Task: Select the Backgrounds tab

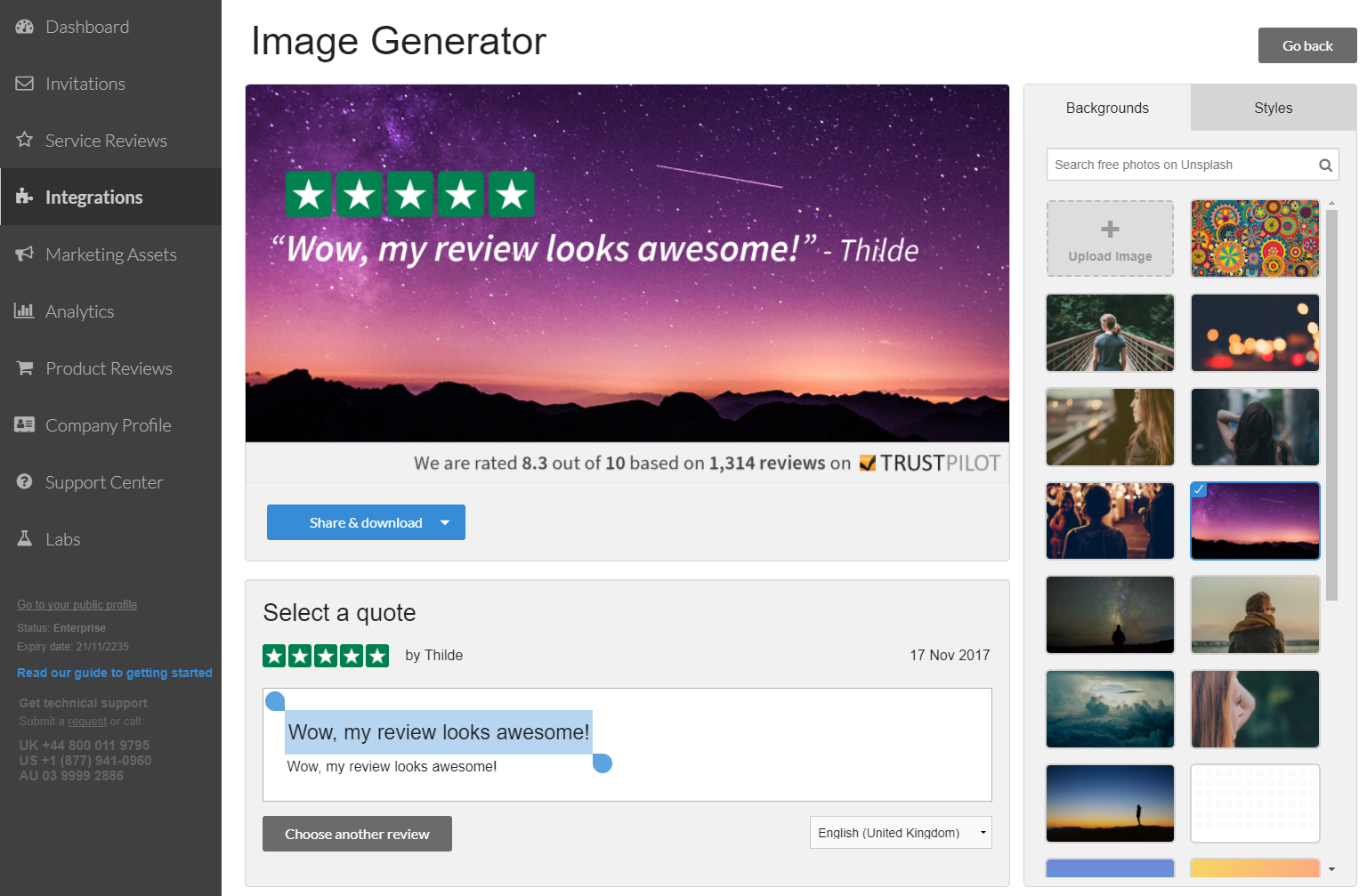Action: point(1107,108)
